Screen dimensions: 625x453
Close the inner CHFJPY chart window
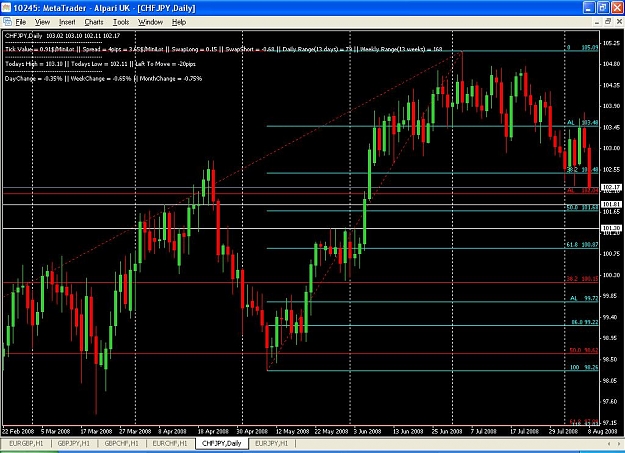(x=619, y=22)
